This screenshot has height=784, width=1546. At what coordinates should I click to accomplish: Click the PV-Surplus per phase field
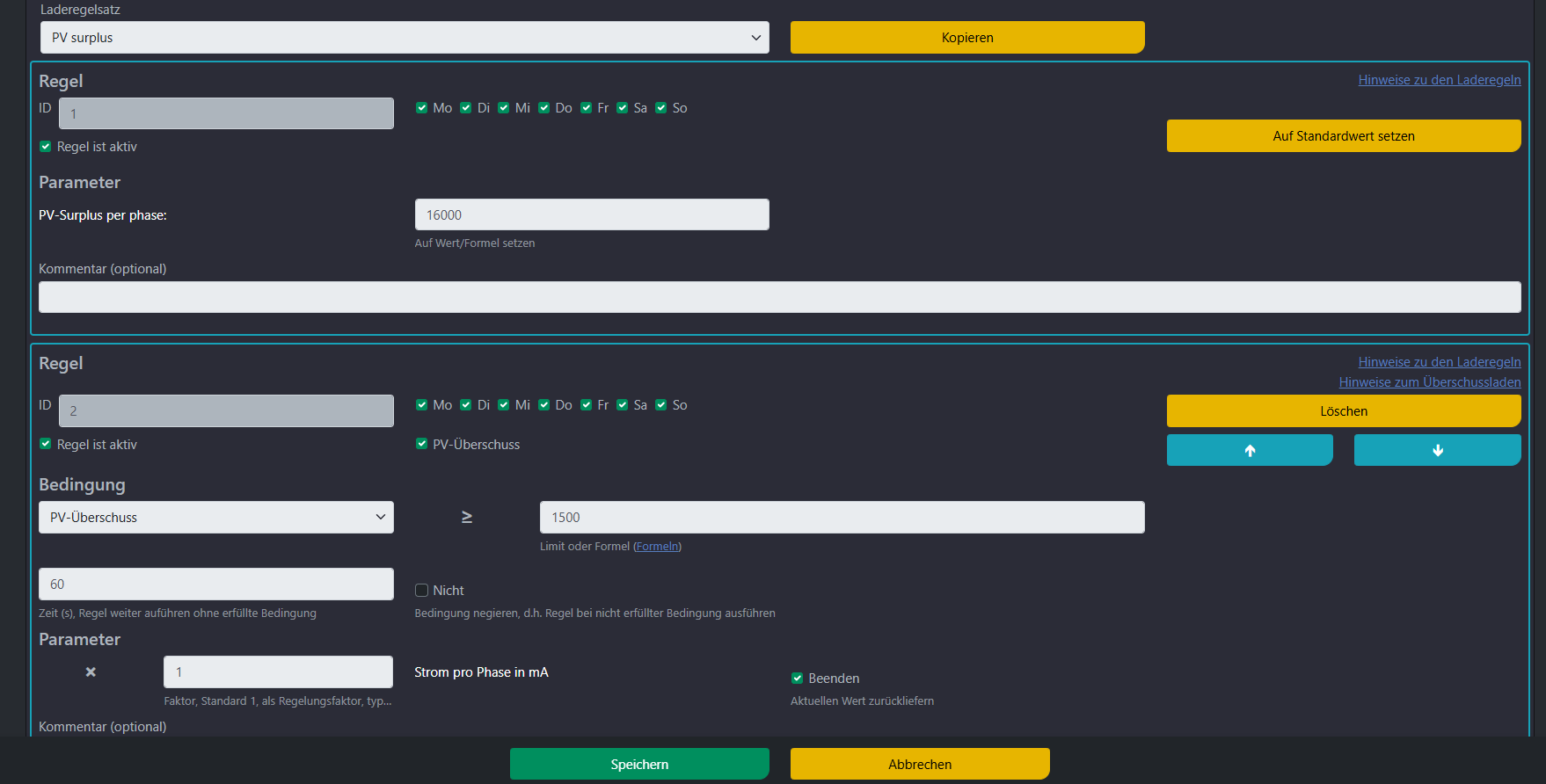(592, 215)
